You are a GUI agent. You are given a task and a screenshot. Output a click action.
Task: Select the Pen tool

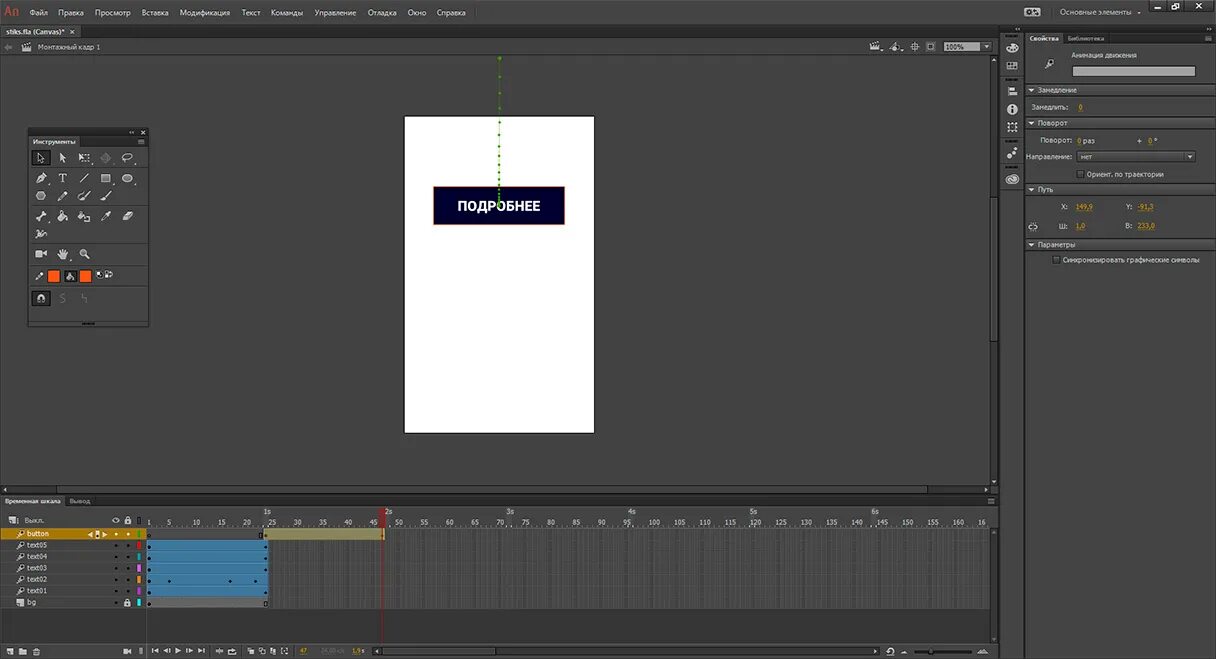coord(41,178)
